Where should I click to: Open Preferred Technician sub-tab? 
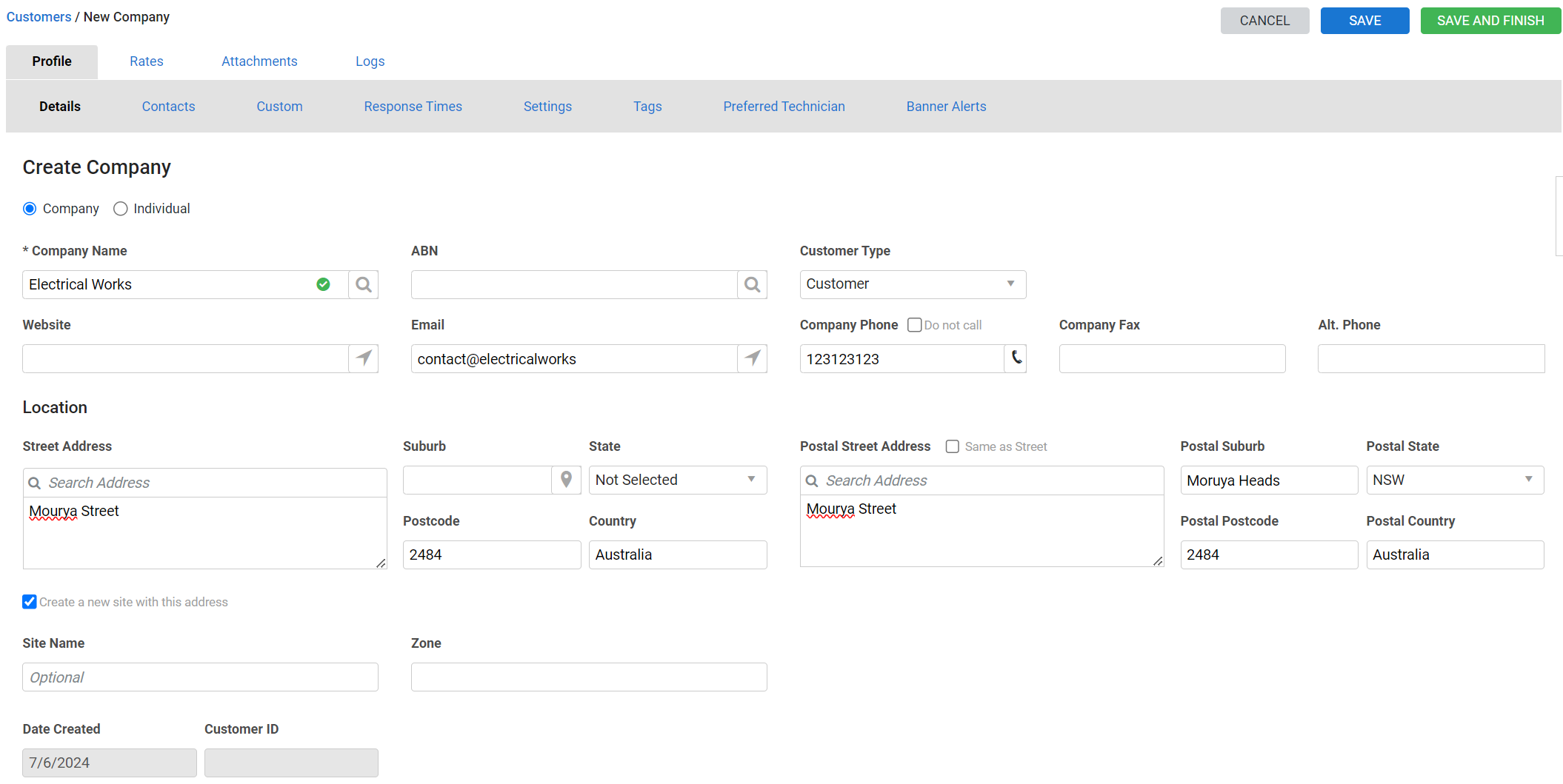[784, 107]
